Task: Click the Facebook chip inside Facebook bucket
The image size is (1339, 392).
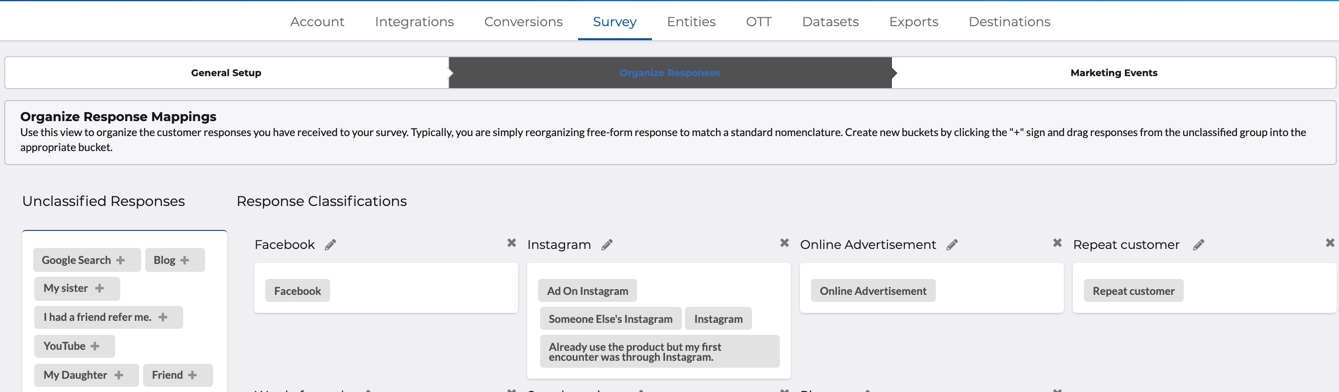Action: coord(298,291)
